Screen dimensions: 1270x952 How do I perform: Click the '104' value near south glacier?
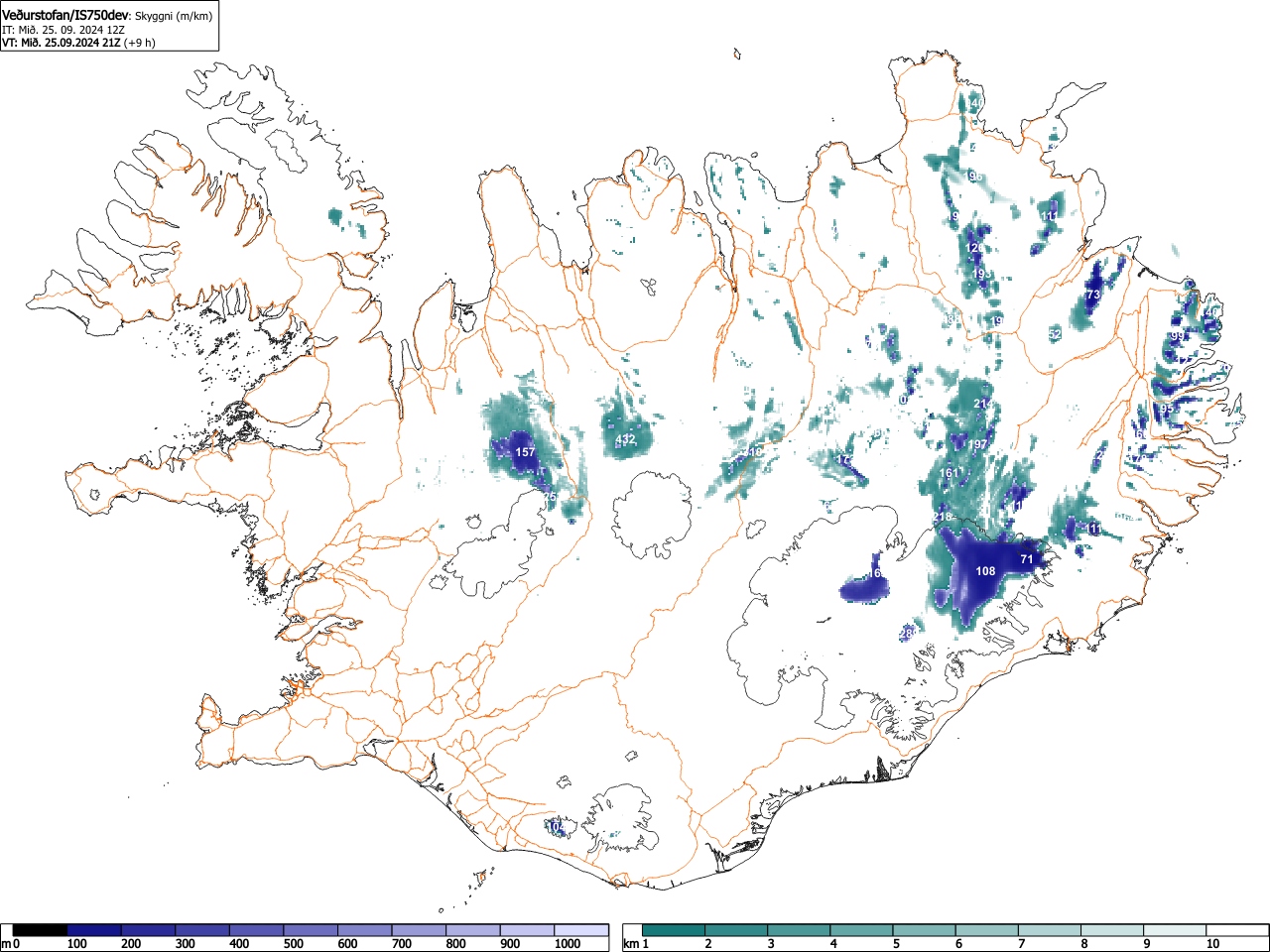point(557,826)
